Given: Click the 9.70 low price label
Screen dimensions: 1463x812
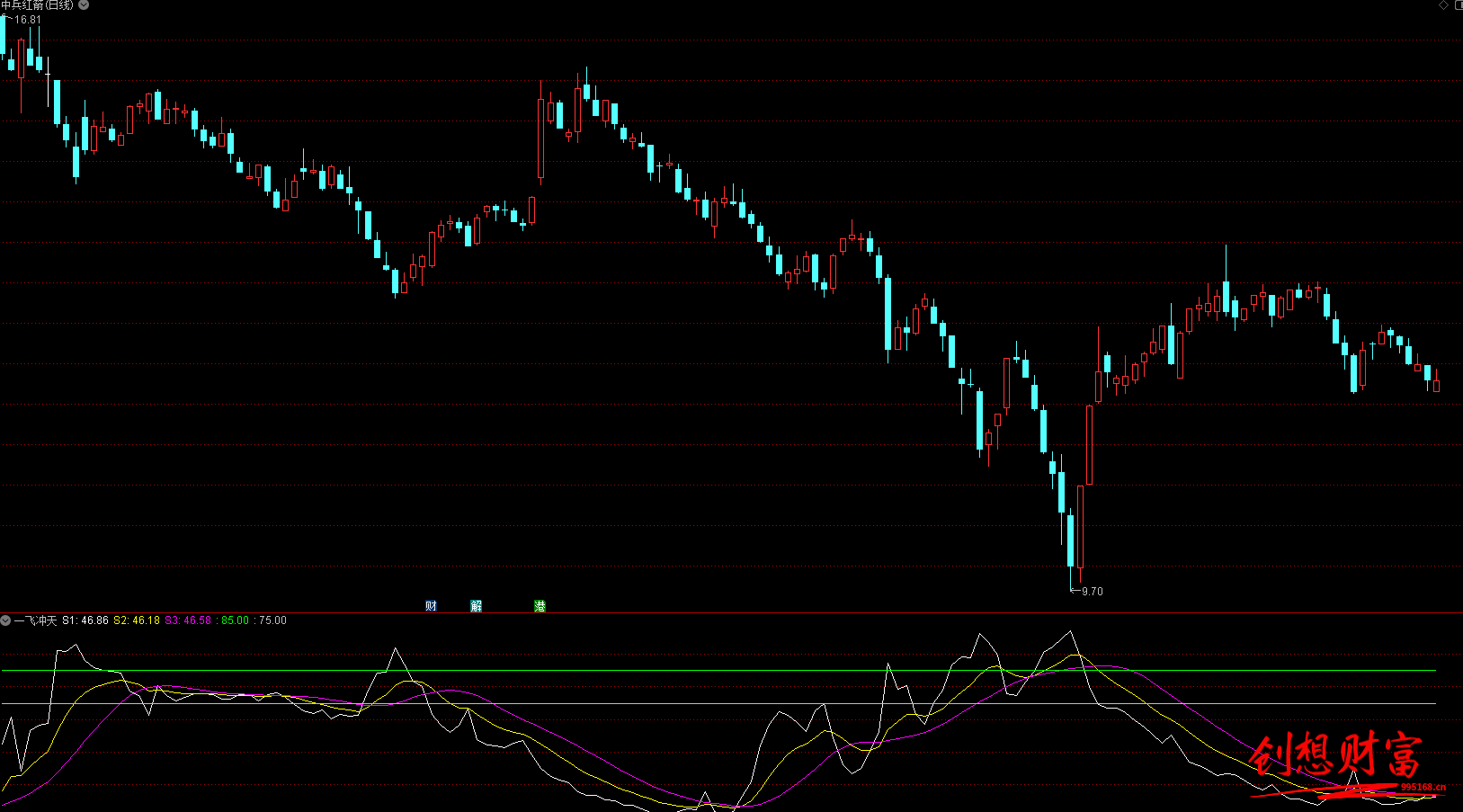Looking at the screenshot, I should point(1093,592).
